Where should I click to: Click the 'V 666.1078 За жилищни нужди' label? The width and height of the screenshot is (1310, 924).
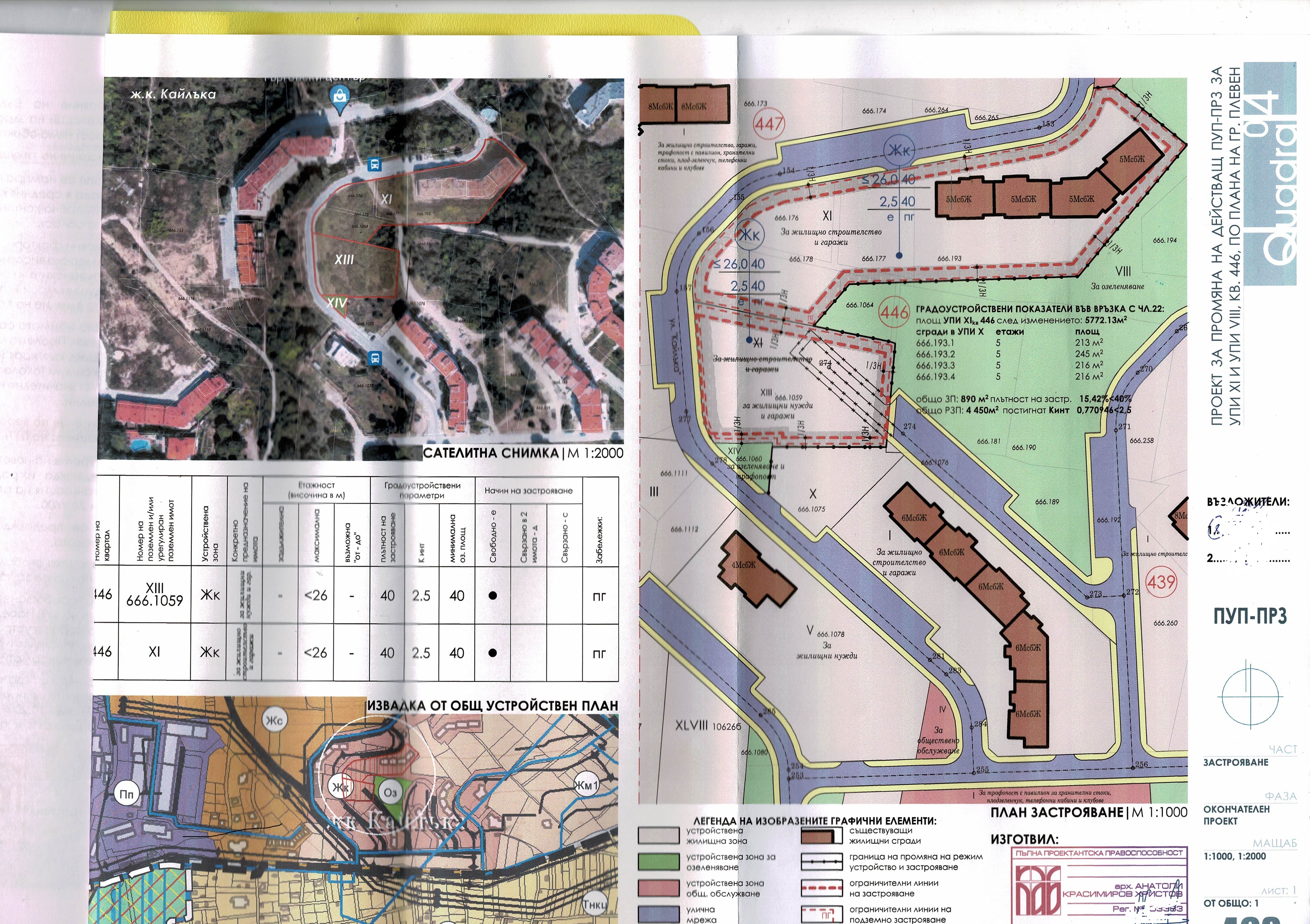pos(826,643)
